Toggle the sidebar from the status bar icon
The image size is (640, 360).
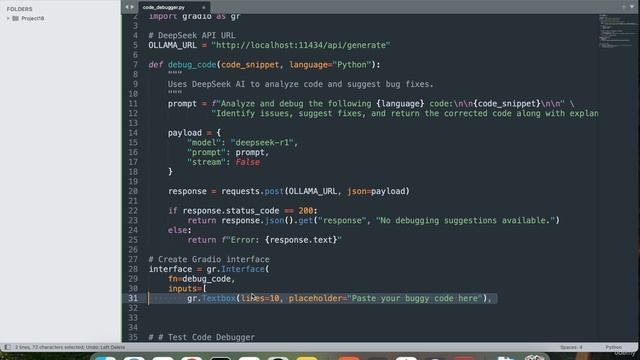point(7,347)
